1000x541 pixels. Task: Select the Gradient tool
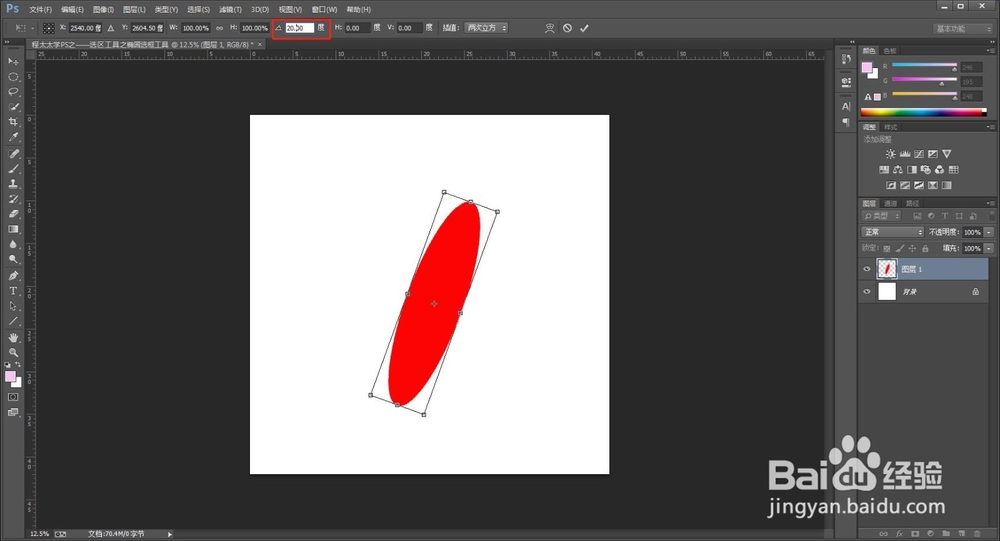coord(13,229)
